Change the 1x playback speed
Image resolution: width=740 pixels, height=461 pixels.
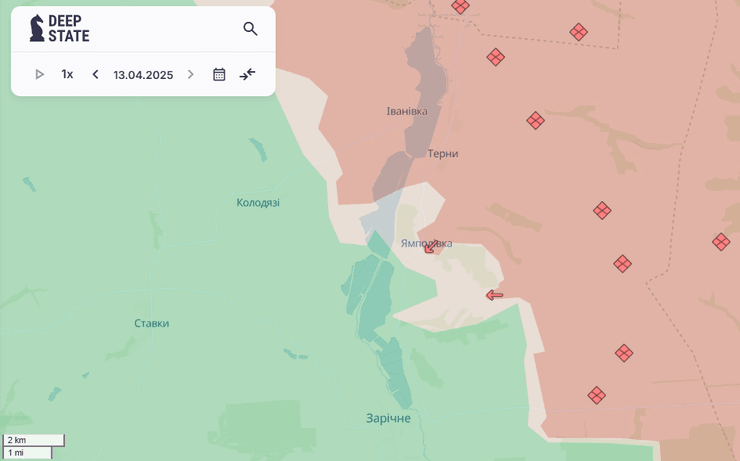click(67, 74)
